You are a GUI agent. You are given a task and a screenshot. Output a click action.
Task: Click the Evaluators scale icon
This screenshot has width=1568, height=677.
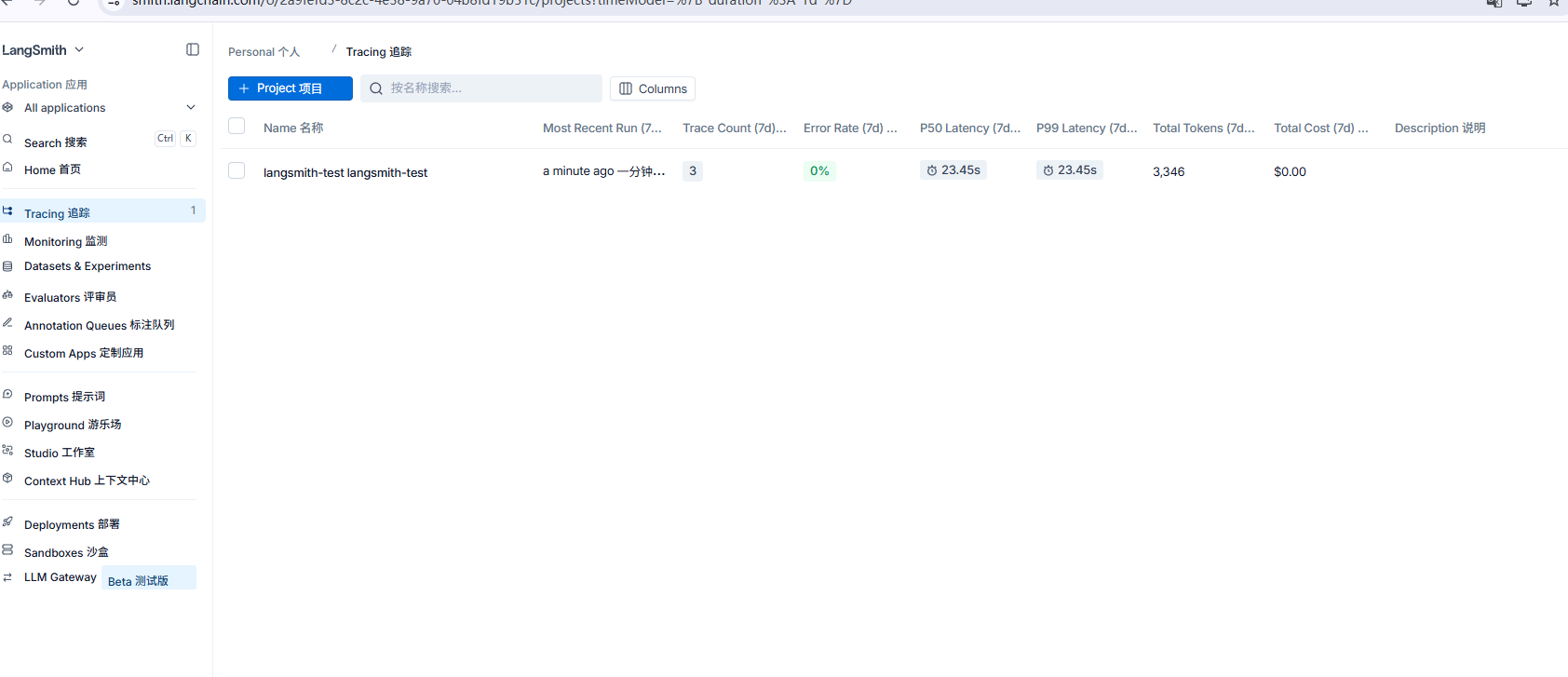pyautogui.click(x=7, y=295)
